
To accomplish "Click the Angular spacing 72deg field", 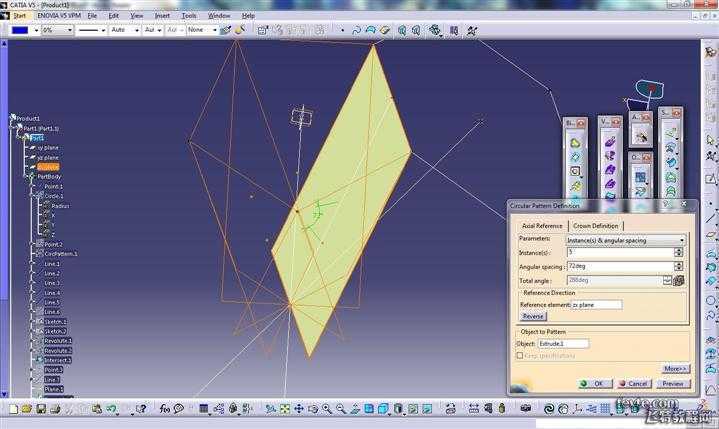I will click(x=620, y=266).
